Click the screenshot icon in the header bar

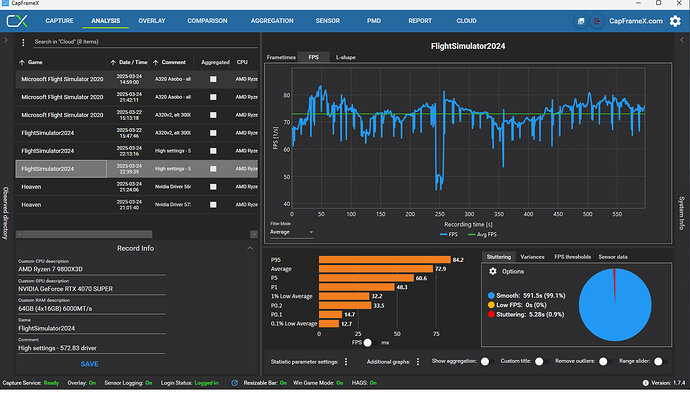pos(581,21)
